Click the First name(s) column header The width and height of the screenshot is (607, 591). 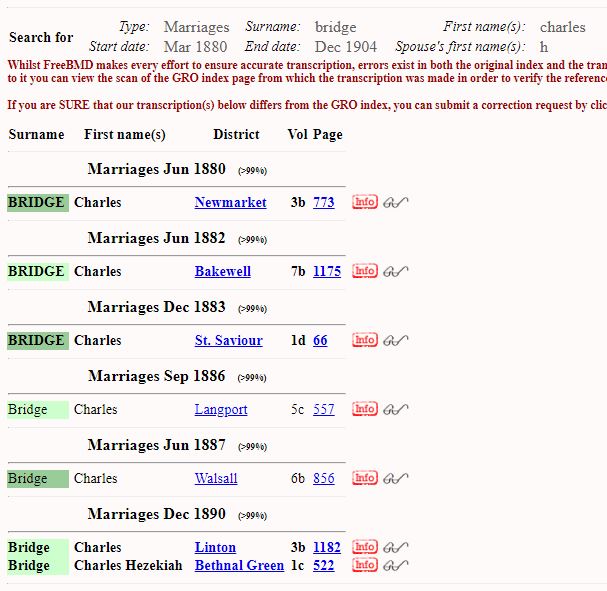pos(125,134)
